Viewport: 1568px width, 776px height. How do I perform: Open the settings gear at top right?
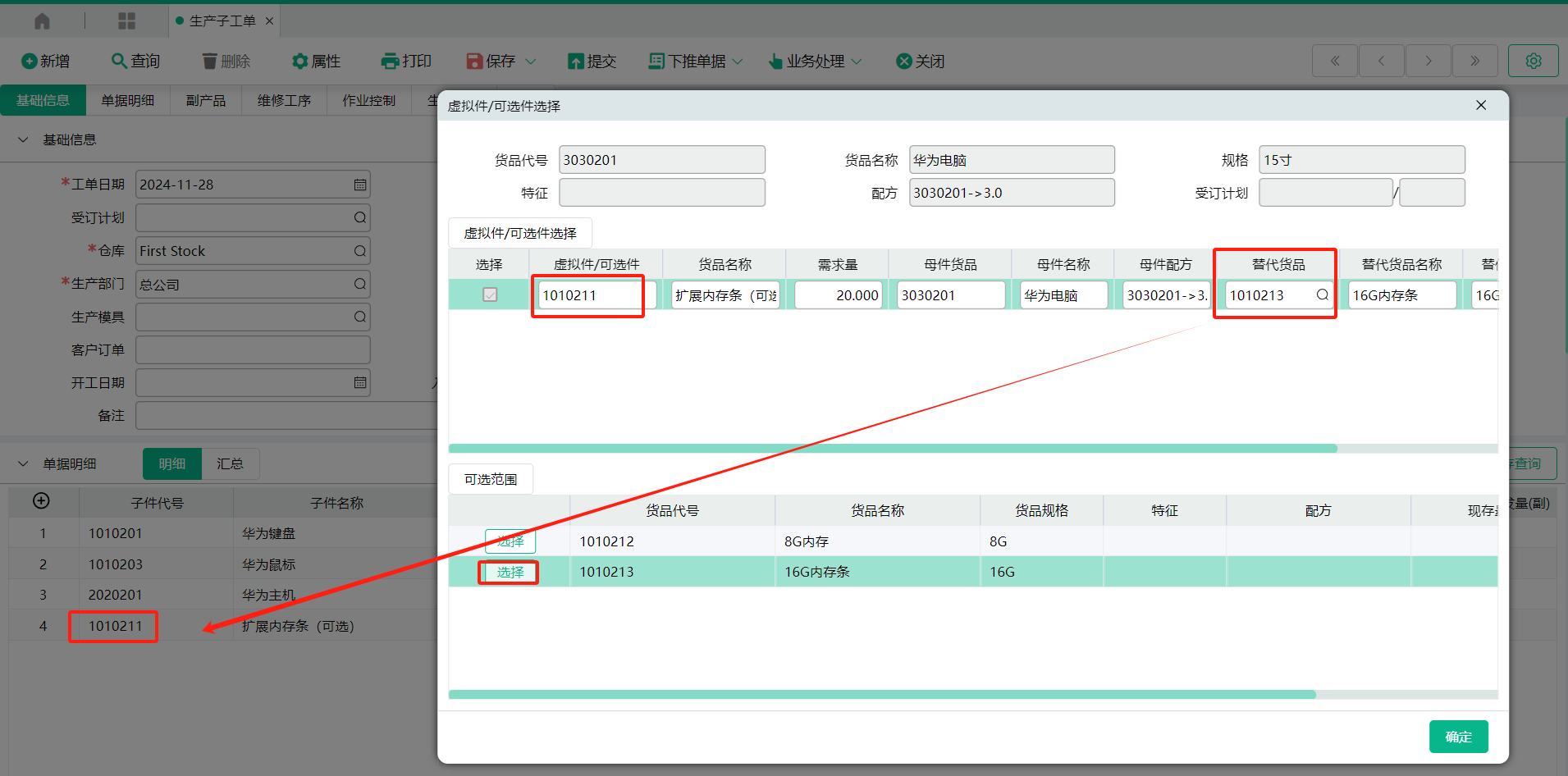click(x=1534, y=61)
